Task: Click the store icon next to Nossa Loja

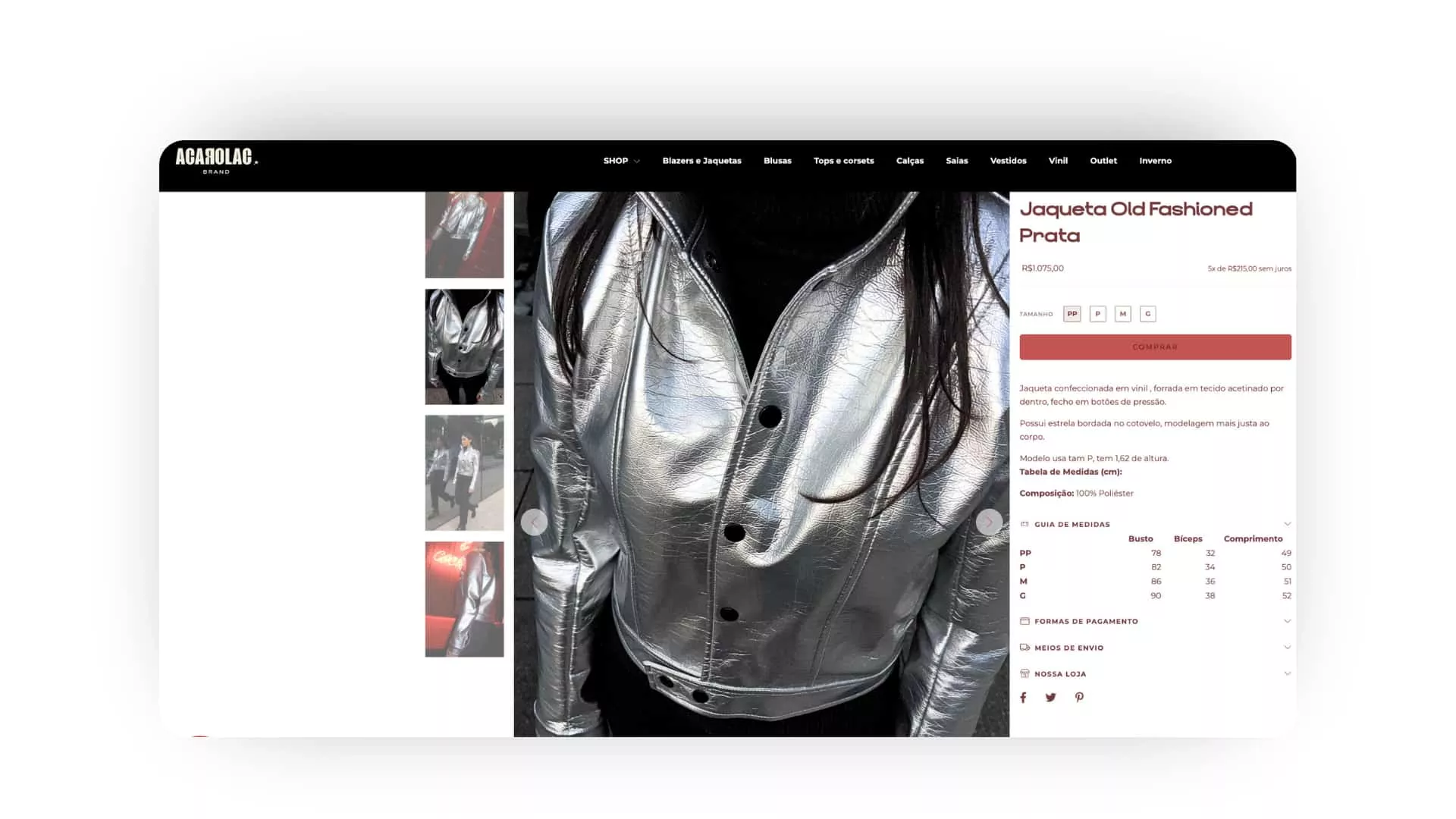Action: point(1025,673)
